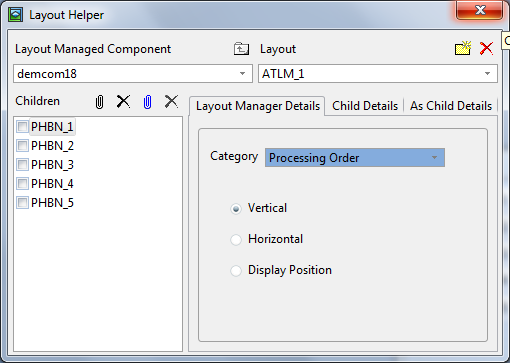Tick the PHBN_3 checkbox
Image resolution: width=510 pixels, height=363 pixels.
22,165
